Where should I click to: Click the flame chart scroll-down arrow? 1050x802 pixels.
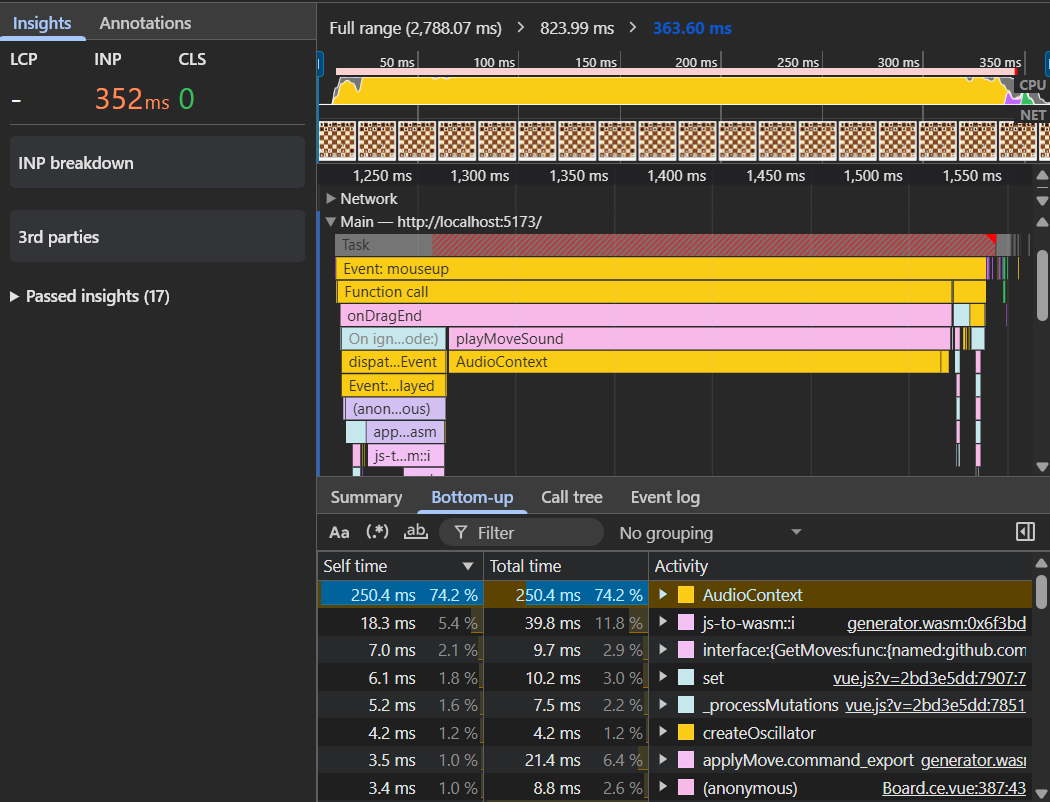[x=1041, y=467]
